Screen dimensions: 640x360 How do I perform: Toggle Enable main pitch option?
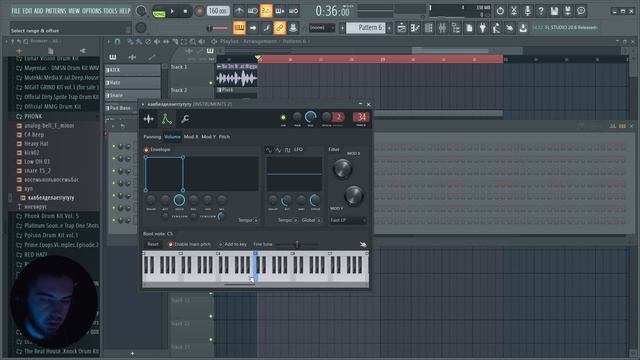[x=190, y=244]
